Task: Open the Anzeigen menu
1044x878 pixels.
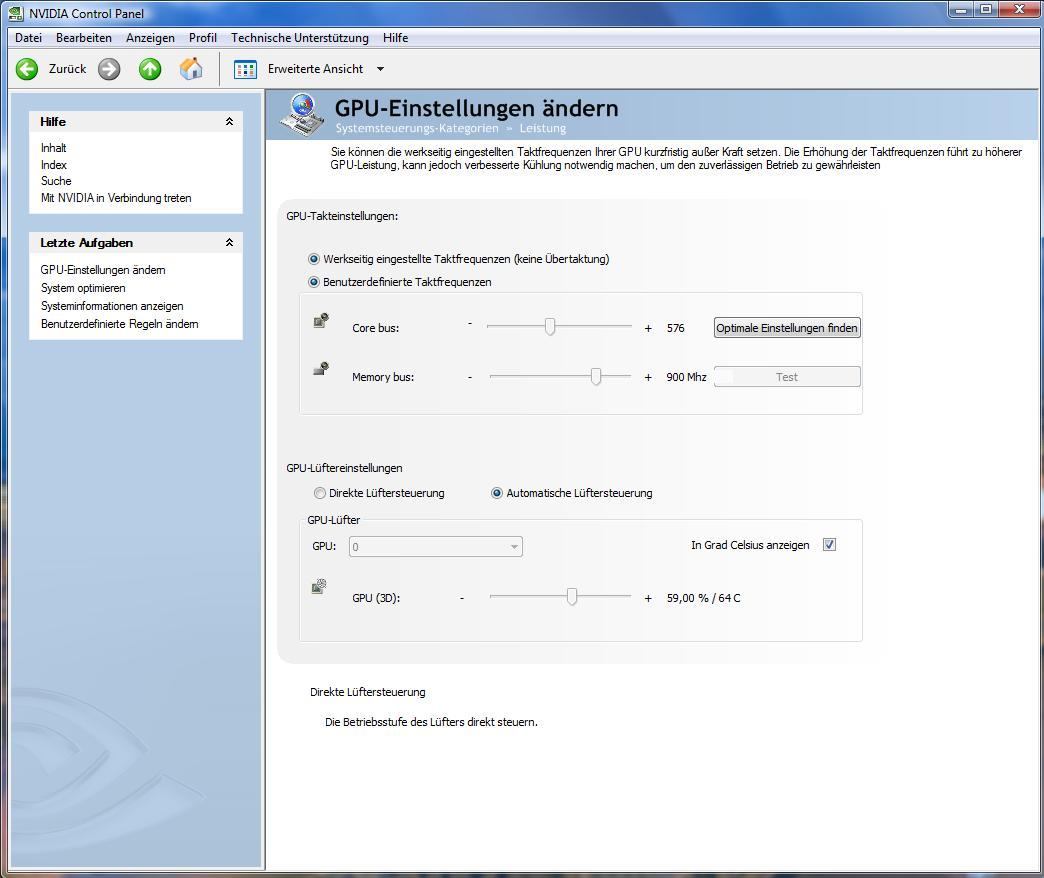Action: (x=150, y=38)
